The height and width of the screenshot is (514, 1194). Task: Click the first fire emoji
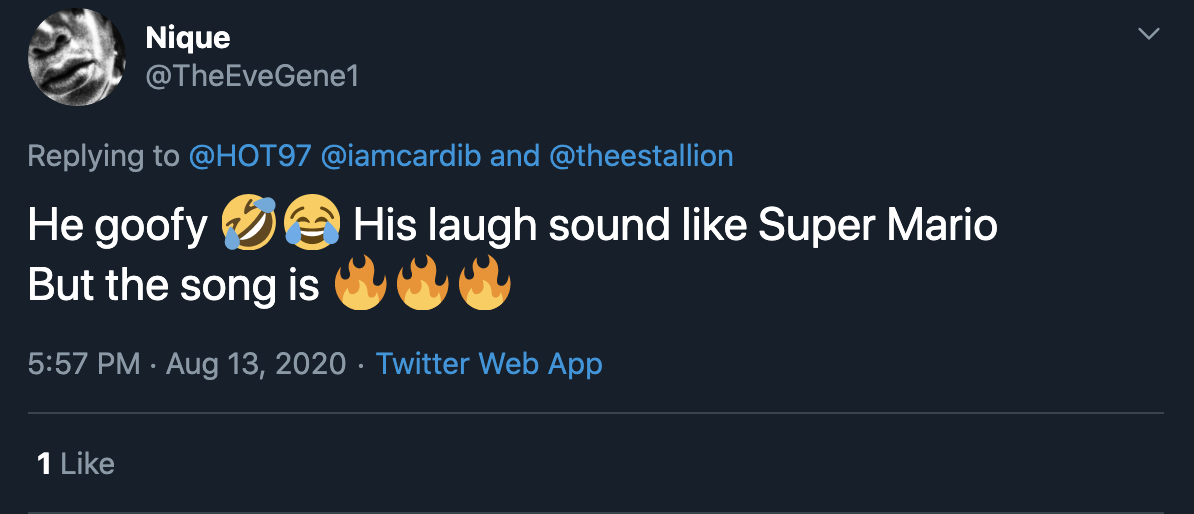[361, 287]
